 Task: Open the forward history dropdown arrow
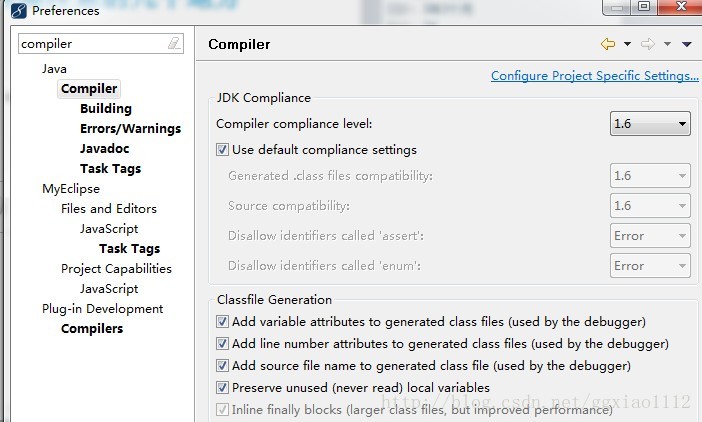tap(666, 45)
